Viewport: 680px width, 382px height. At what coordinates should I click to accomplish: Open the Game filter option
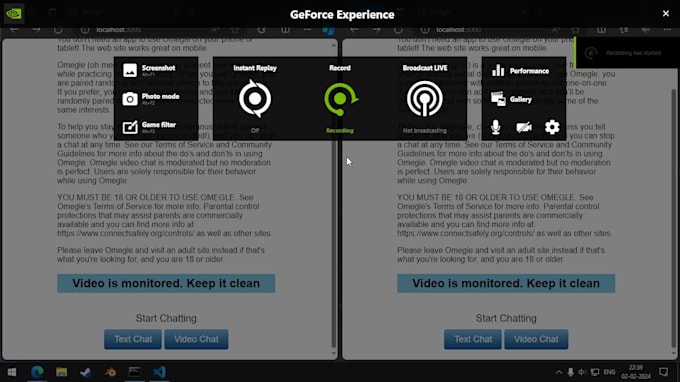tap(149, 127)
